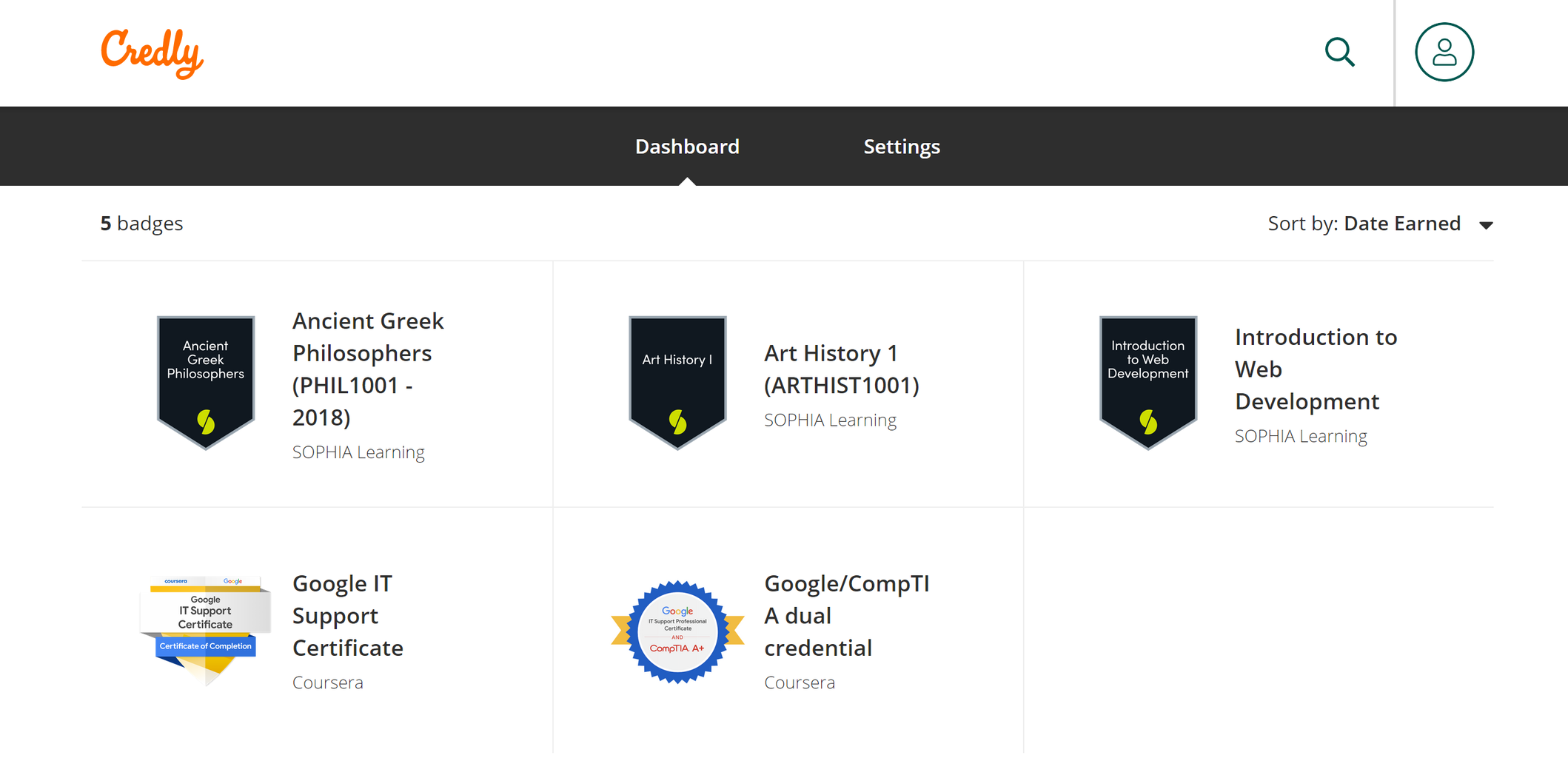Open the Settings tab

pos(902,147)
